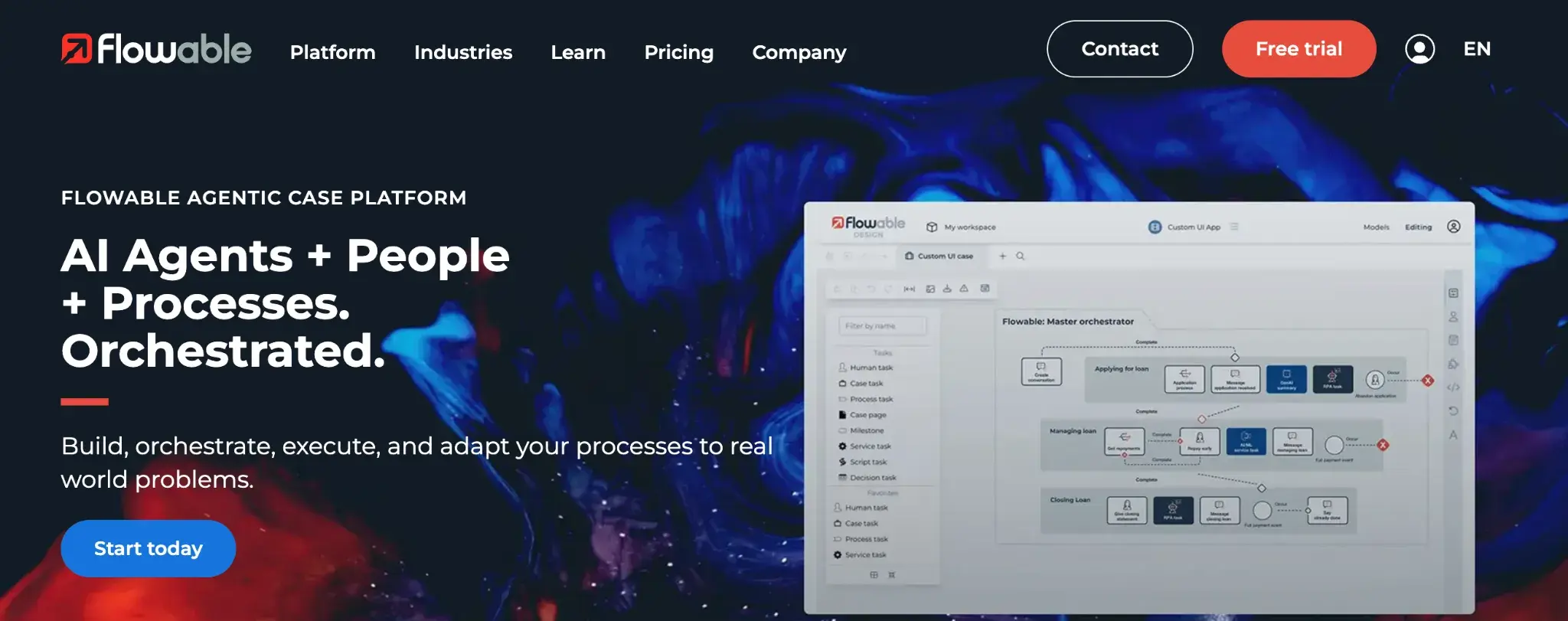Select Process task under Tasks palette

[x=866, y=399]
